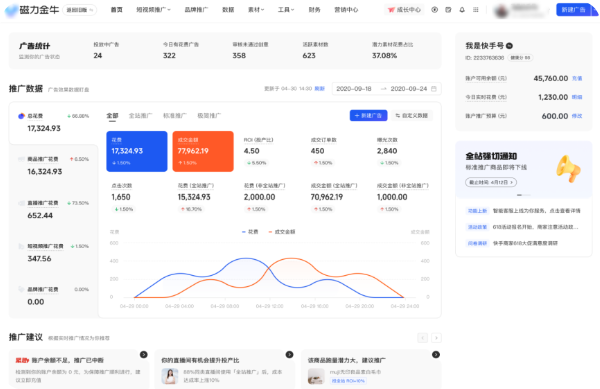
Task: Toggle the 花费 (全站推广) metric card
Action: (203, 197)
